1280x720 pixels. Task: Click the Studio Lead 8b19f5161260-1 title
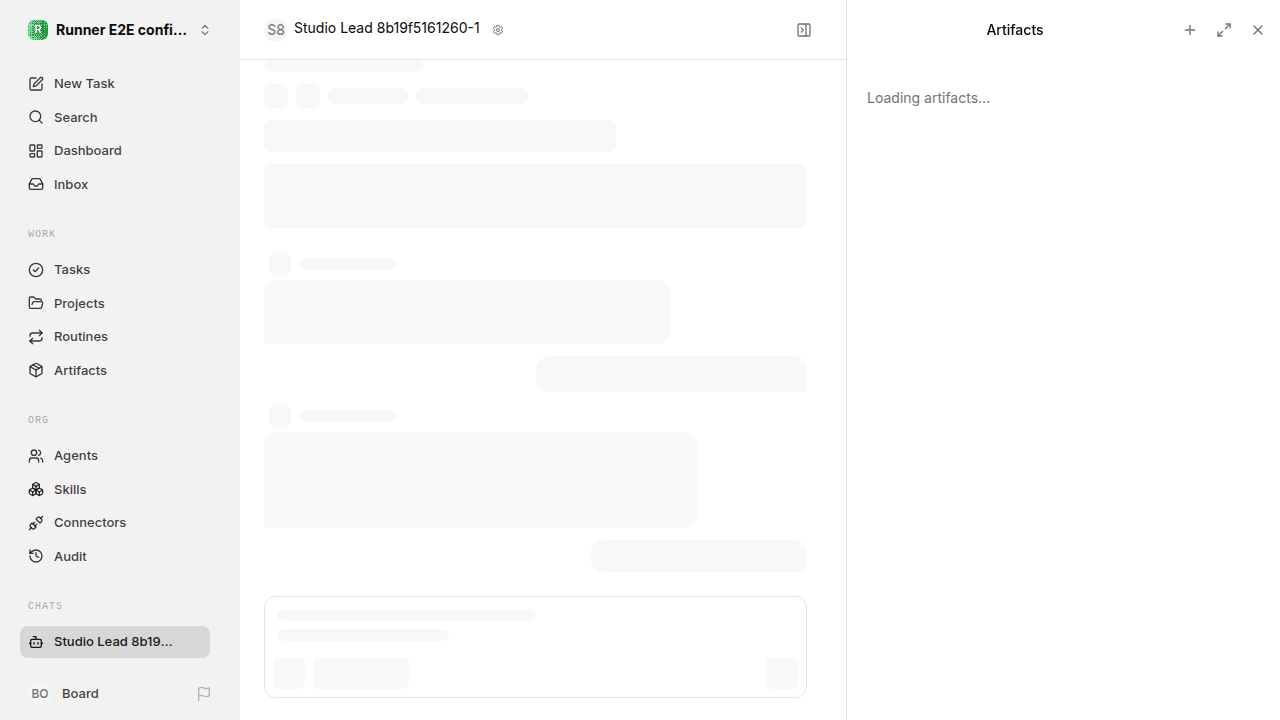387,28
